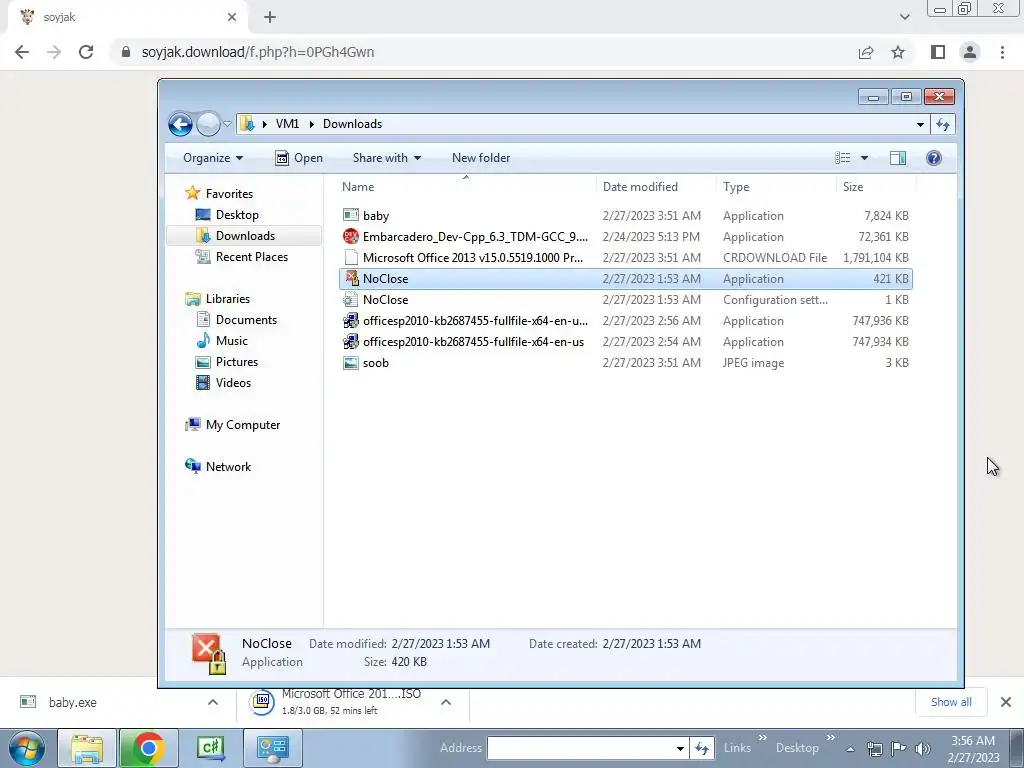Open options chevron for baby.exe download
Image resolution: width=1024 pixels, height=768 pixels.
(x=213, y=703)
